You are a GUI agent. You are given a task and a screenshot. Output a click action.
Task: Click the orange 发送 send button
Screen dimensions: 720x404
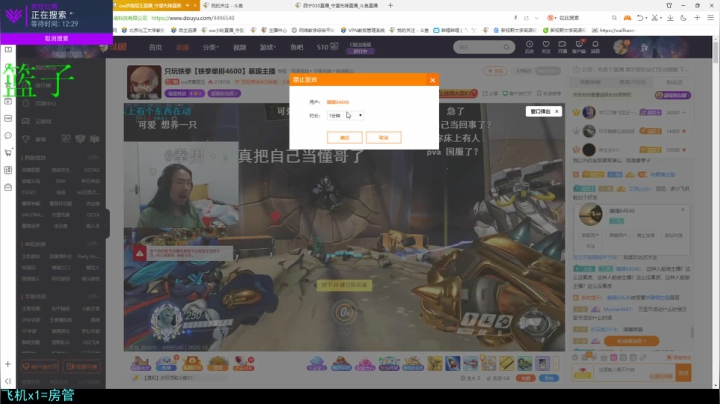(683, 373)
